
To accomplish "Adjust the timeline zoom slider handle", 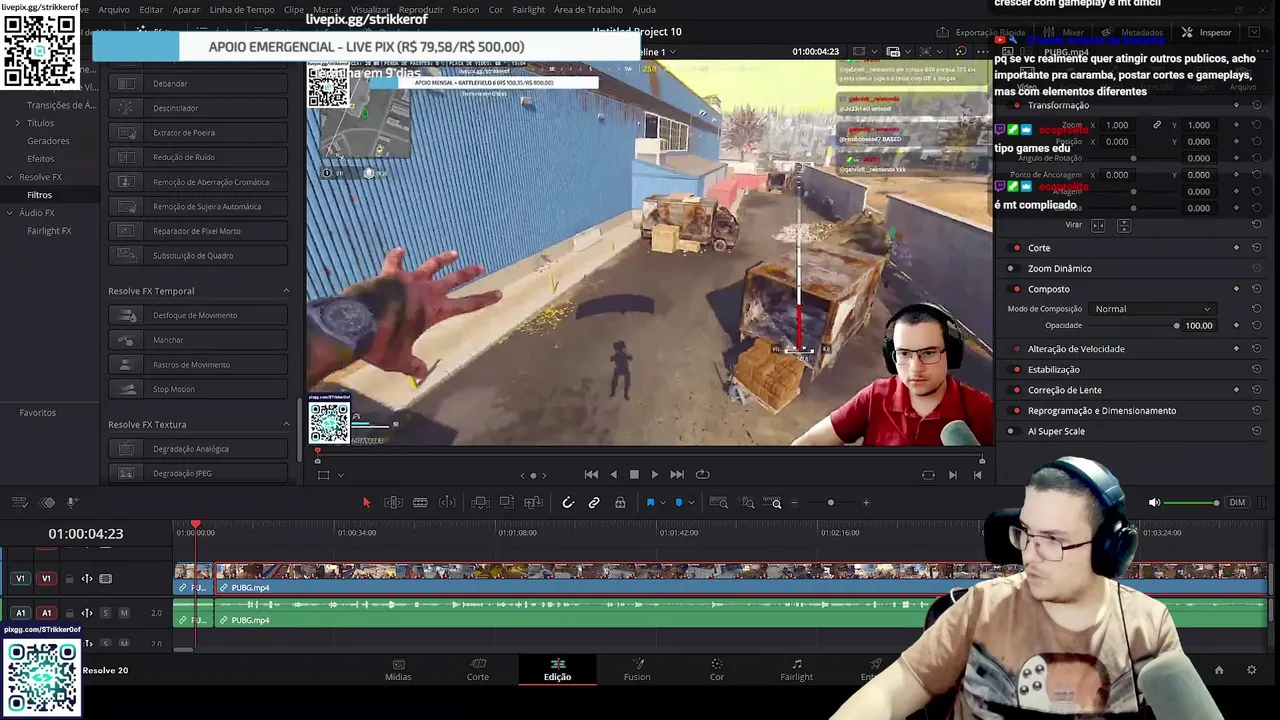I will pos(830,503).
